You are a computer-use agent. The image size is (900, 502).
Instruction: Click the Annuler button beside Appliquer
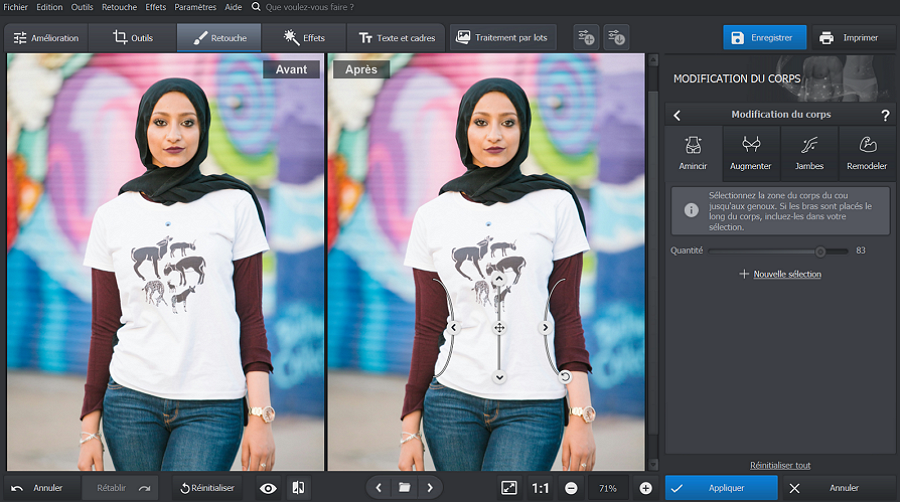(x=837, y=488)
